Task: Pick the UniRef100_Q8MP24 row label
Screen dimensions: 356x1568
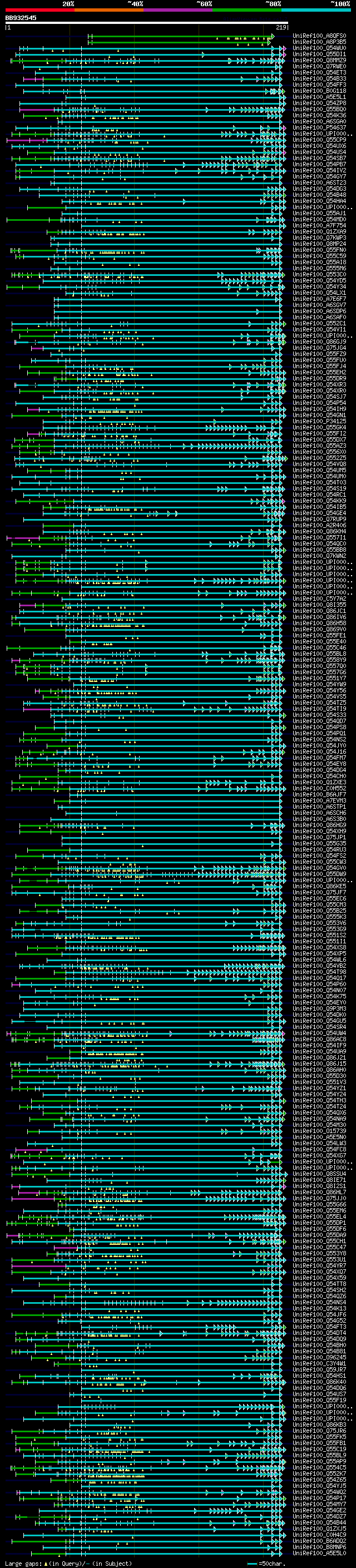Action: 319,244
